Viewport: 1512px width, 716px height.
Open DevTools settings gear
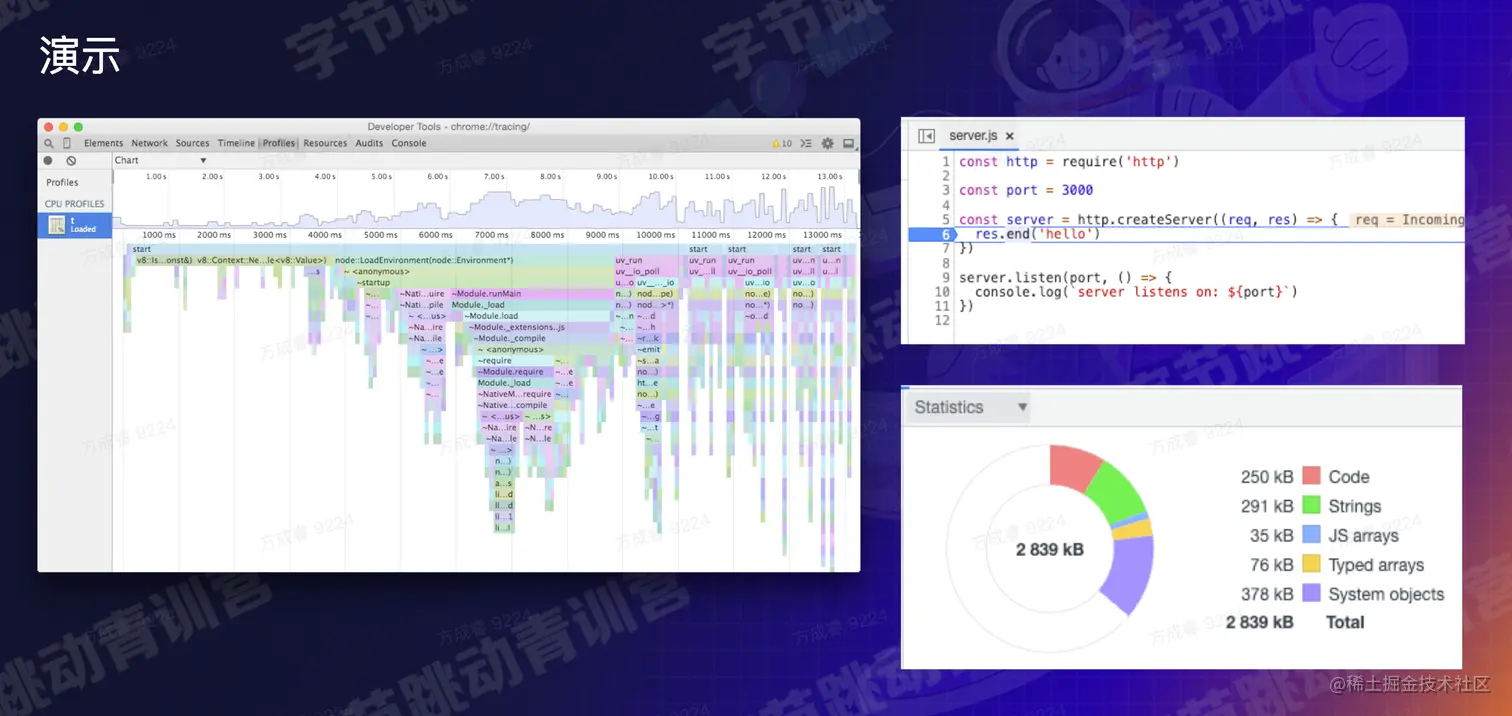827,144
